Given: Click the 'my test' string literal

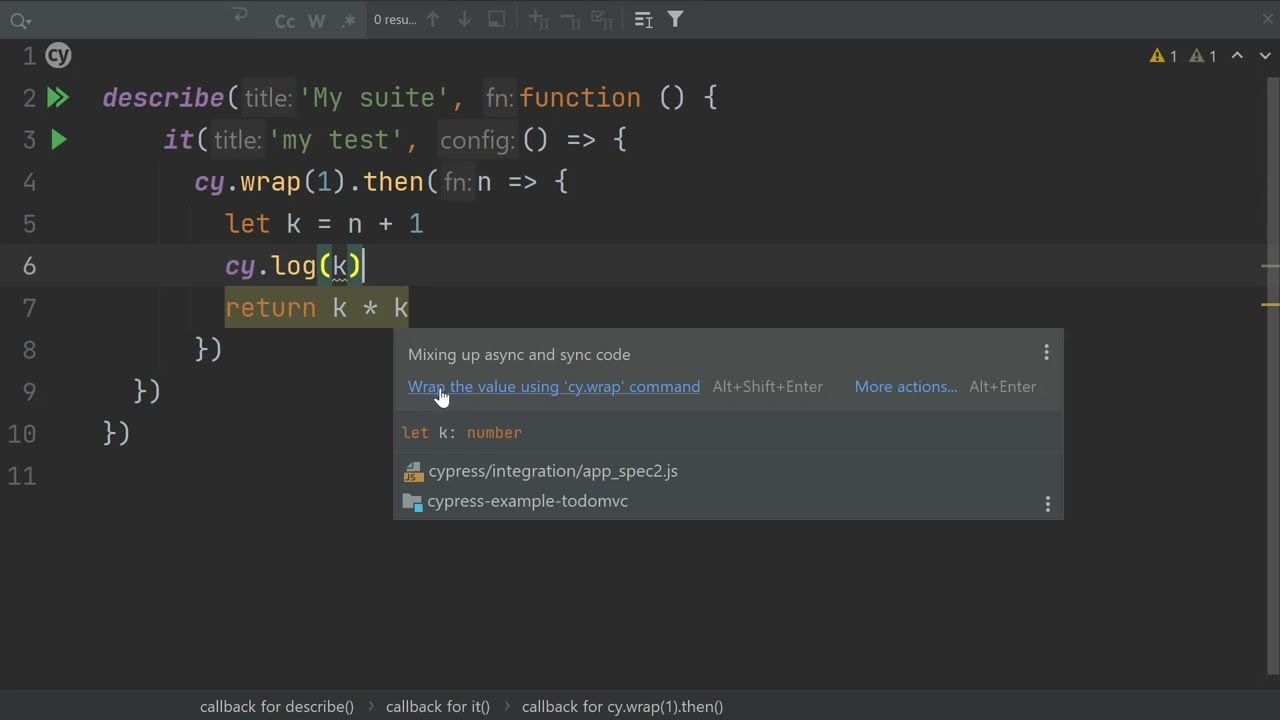Looking at the screenshot, I should pos(336,140).
